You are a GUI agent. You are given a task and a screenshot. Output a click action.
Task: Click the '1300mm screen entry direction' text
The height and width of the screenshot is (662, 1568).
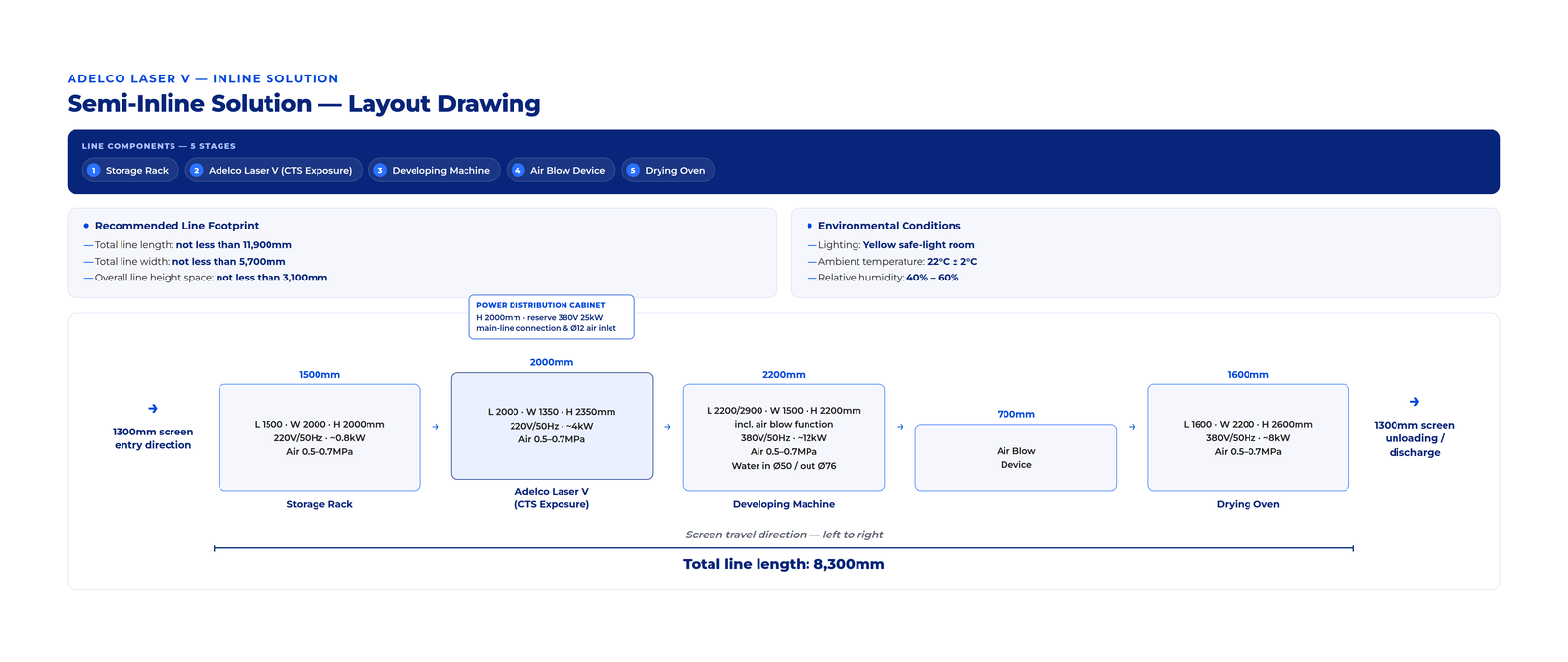point(153,438)
